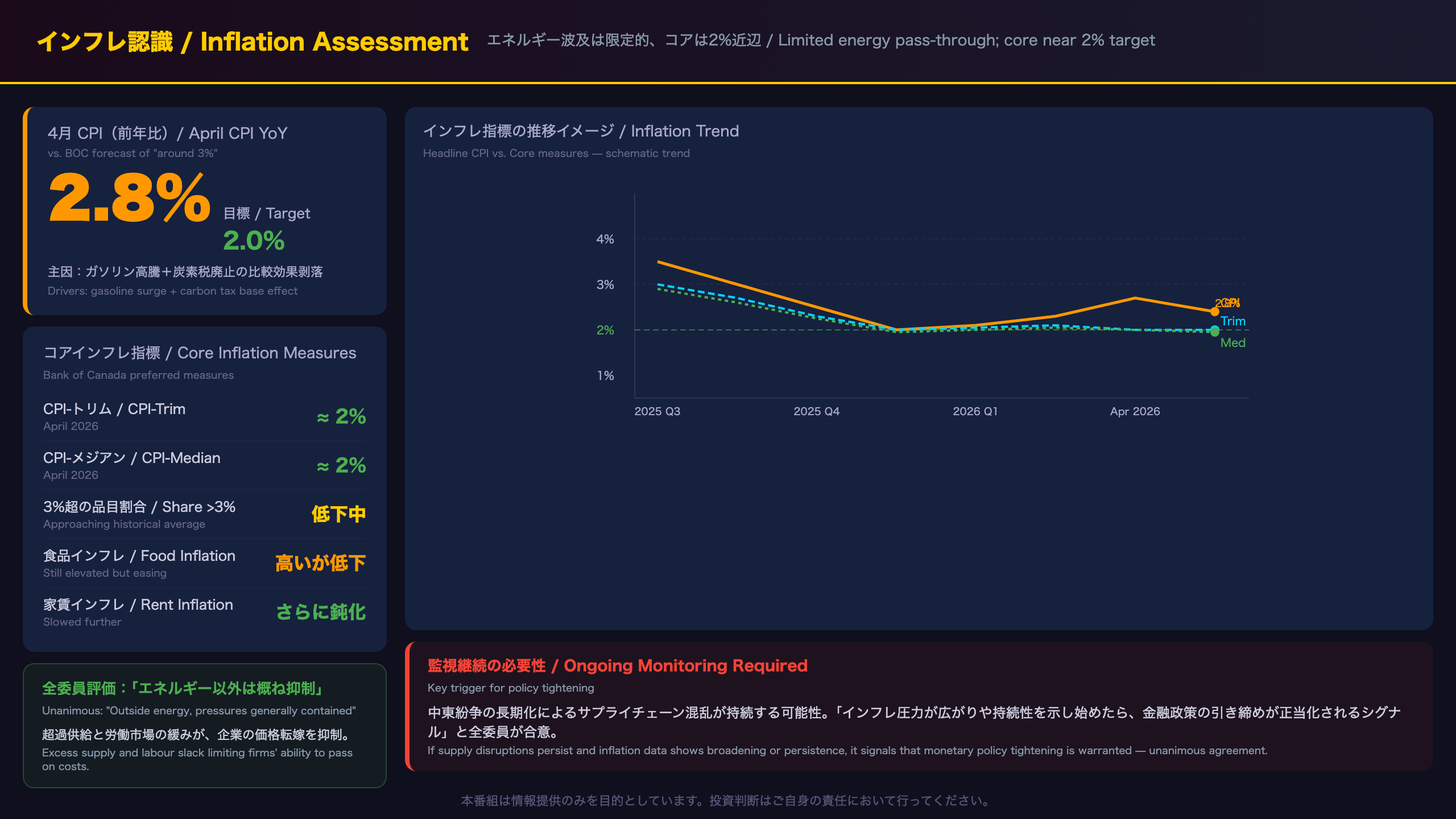Viewport: 1456px width, 819px height.
Task: Click the Core Inflation Measures heading
Action: coord(200,353)
